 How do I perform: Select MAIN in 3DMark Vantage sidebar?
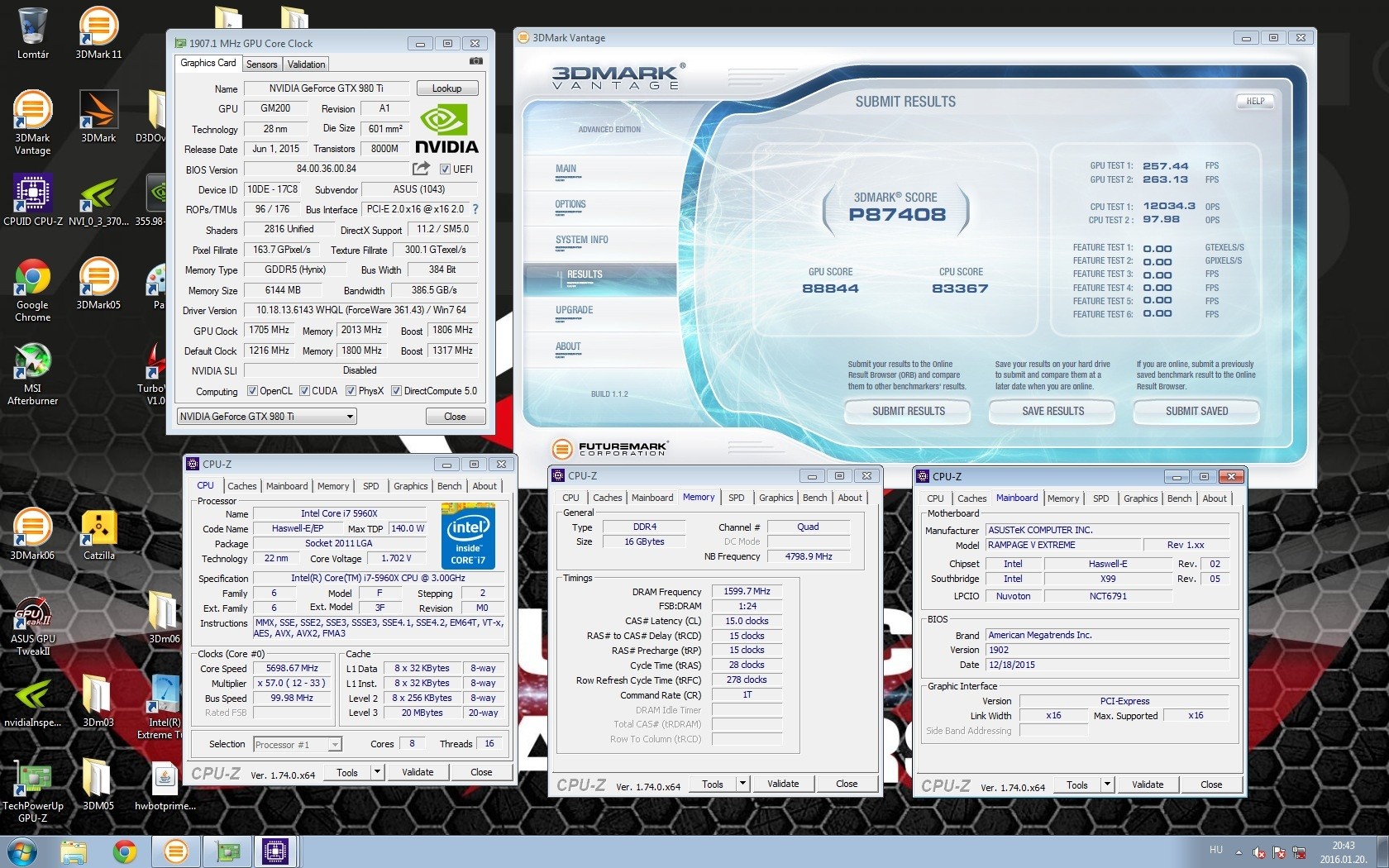[x=566, y=169]
